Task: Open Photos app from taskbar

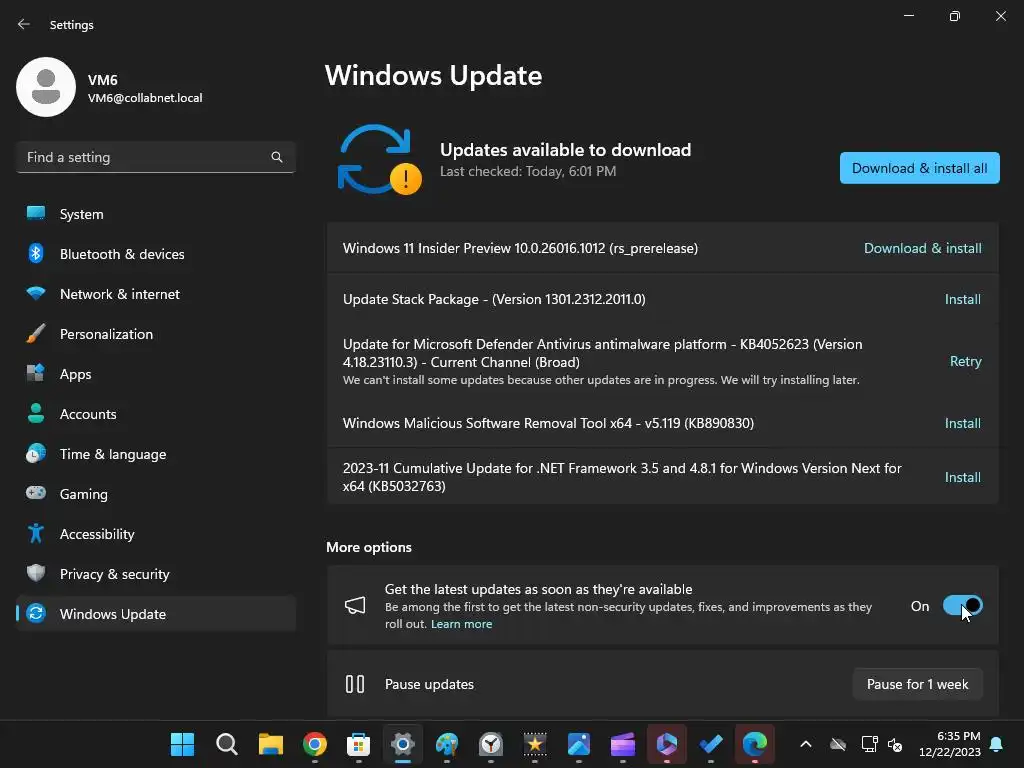Action: point(579,744)
